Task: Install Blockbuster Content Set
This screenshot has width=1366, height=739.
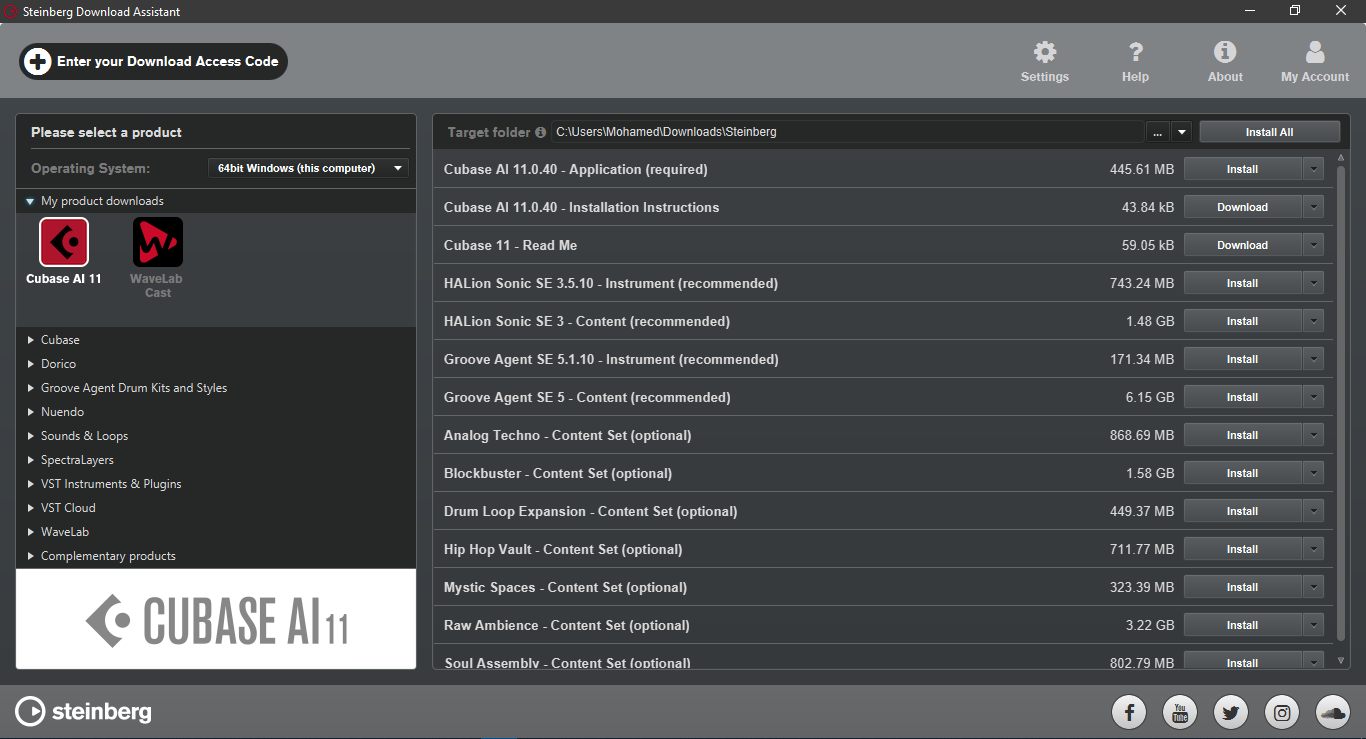Action: (x=1243, y=473)
